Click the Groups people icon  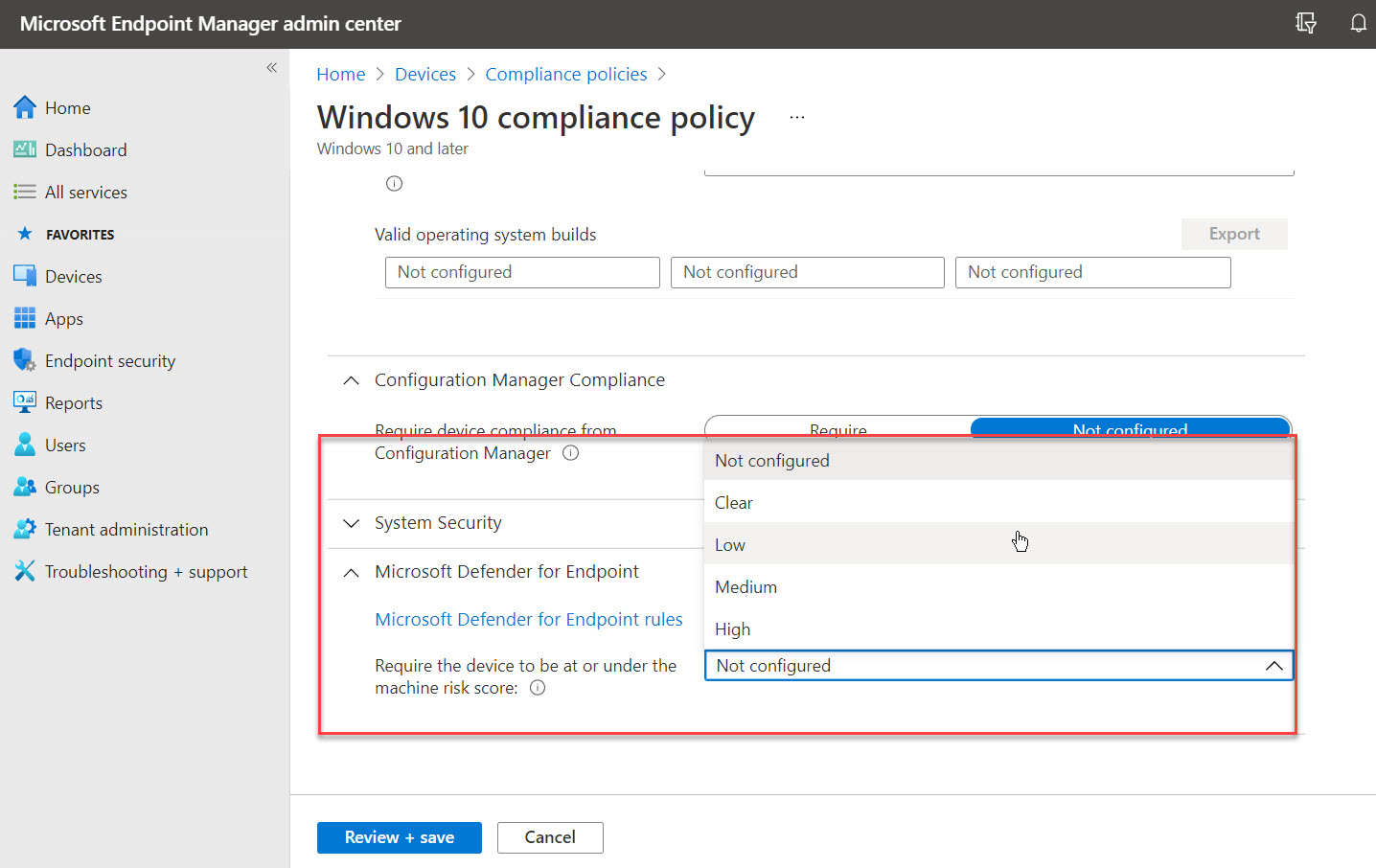coord(25,487)
